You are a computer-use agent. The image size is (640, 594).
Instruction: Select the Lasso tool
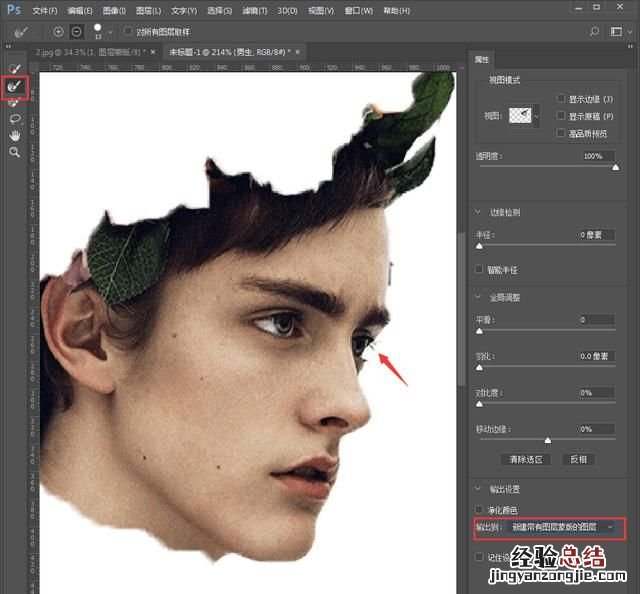(14, 118)
